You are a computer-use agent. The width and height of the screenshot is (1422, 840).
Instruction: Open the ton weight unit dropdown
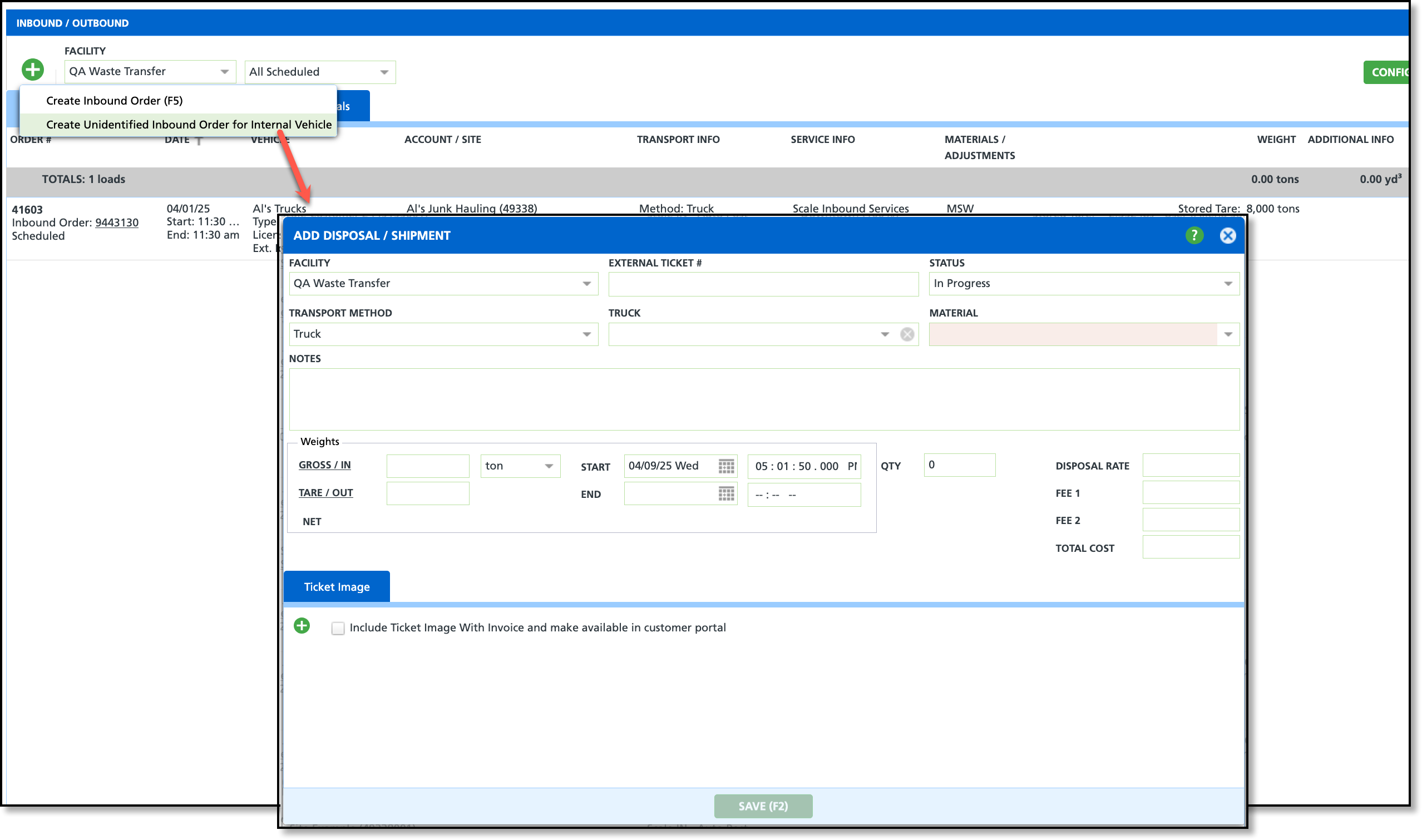click(x=549, y=466)
